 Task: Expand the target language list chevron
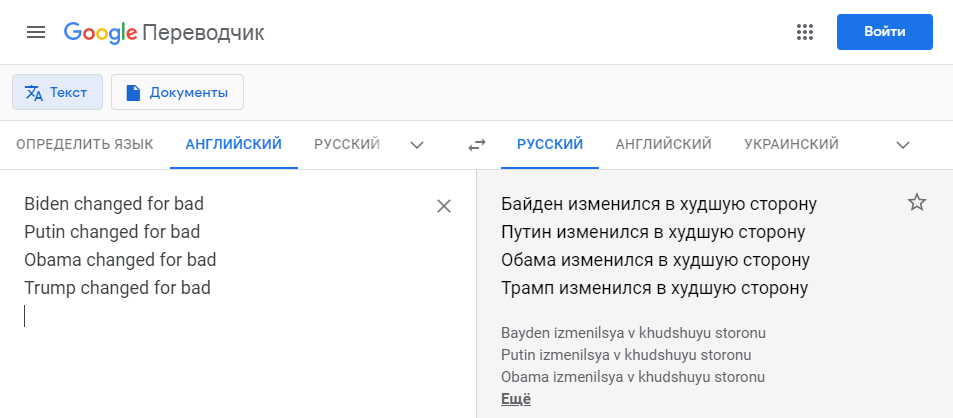pyautogui.click(x=903, y=145)
